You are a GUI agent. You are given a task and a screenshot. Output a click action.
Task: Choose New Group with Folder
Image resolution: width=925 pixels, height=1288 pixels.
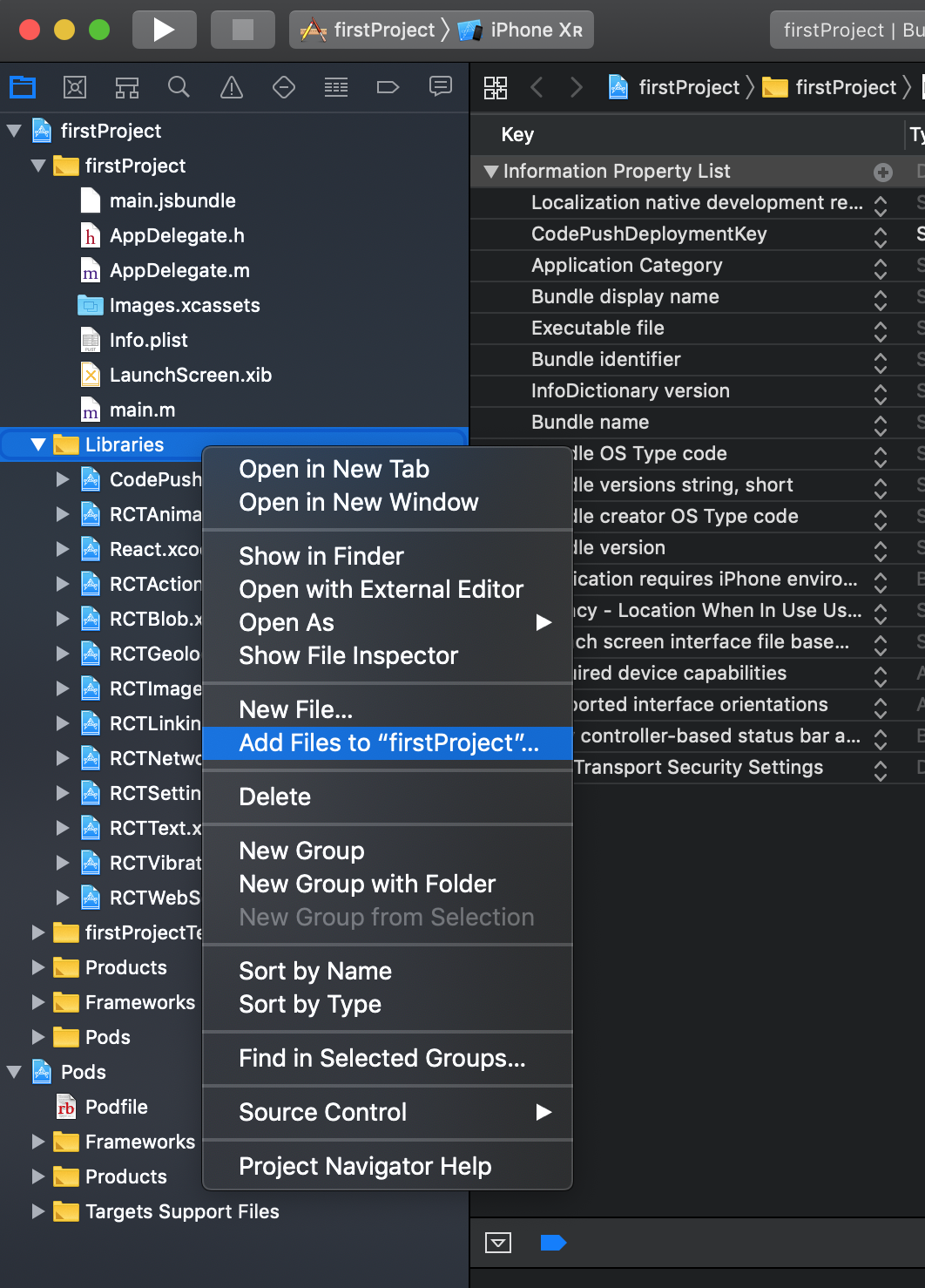point(388,884)
